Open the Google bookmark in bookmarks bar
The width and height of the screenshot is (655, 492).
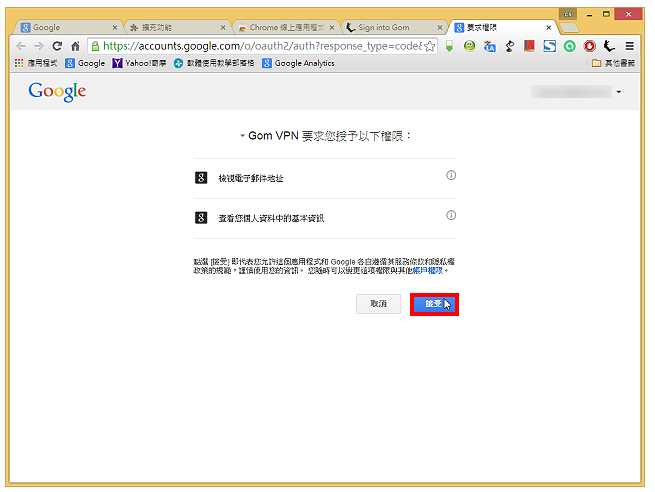click(x=85, y=63)
